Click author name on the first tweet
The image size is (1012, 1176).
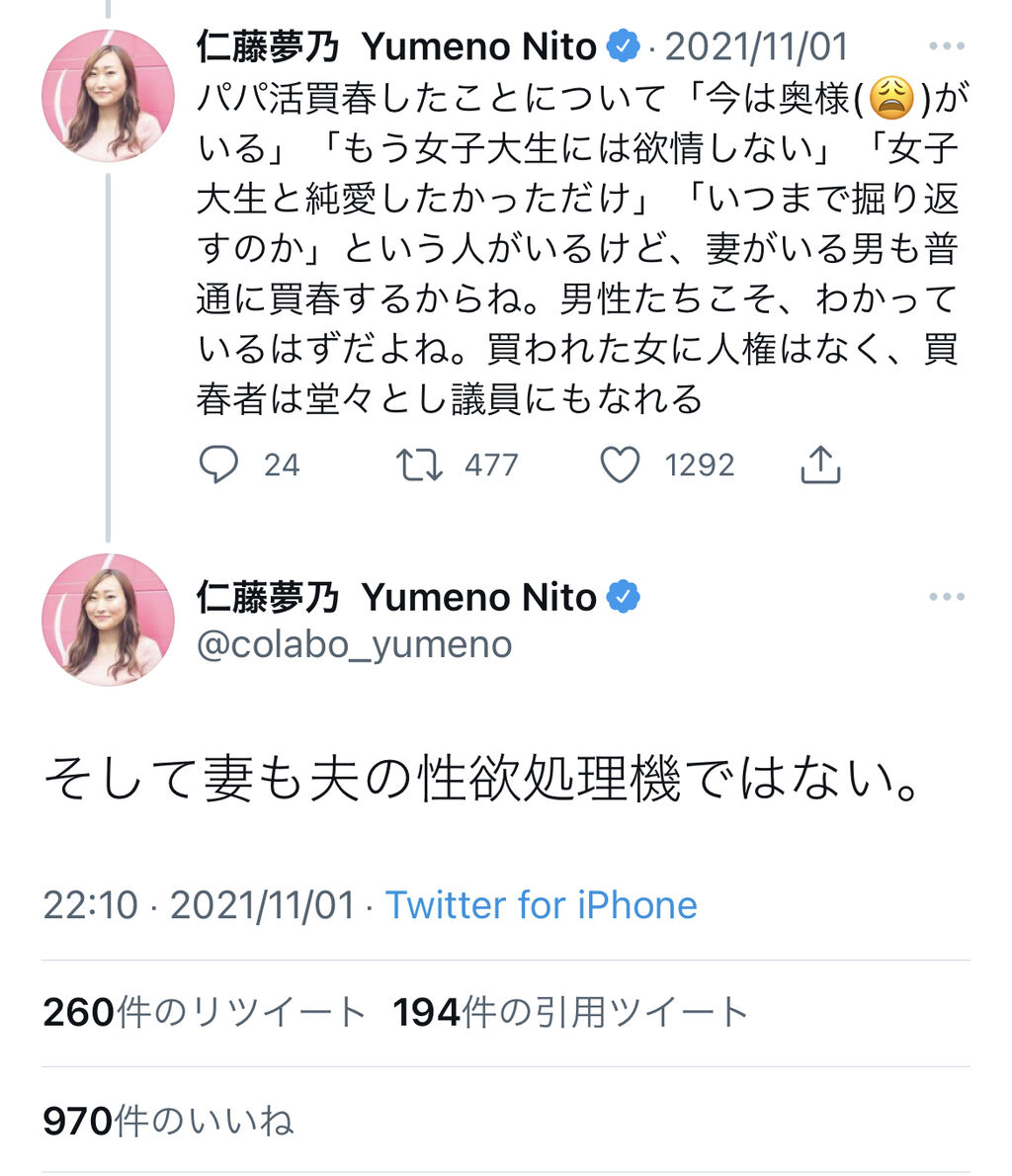point(395,46)
